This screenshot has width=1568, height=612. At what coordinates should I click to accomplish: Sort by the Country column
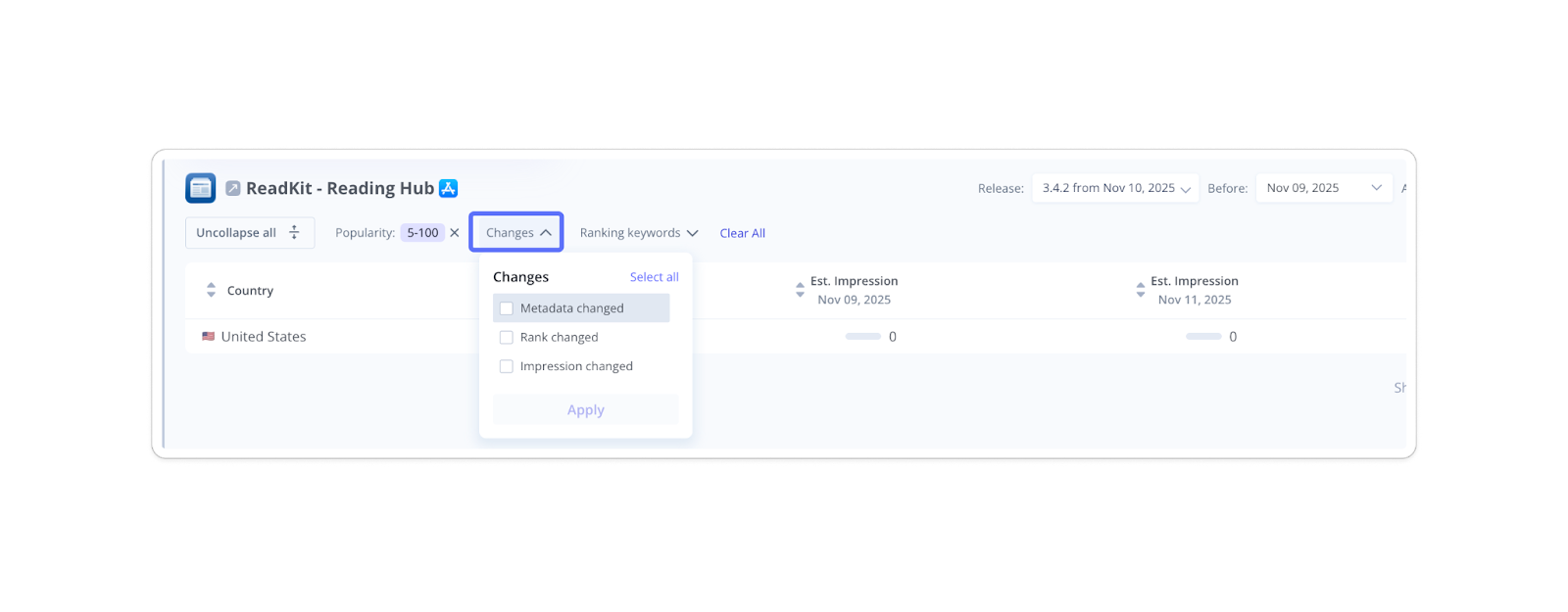[x=211, y=291]
